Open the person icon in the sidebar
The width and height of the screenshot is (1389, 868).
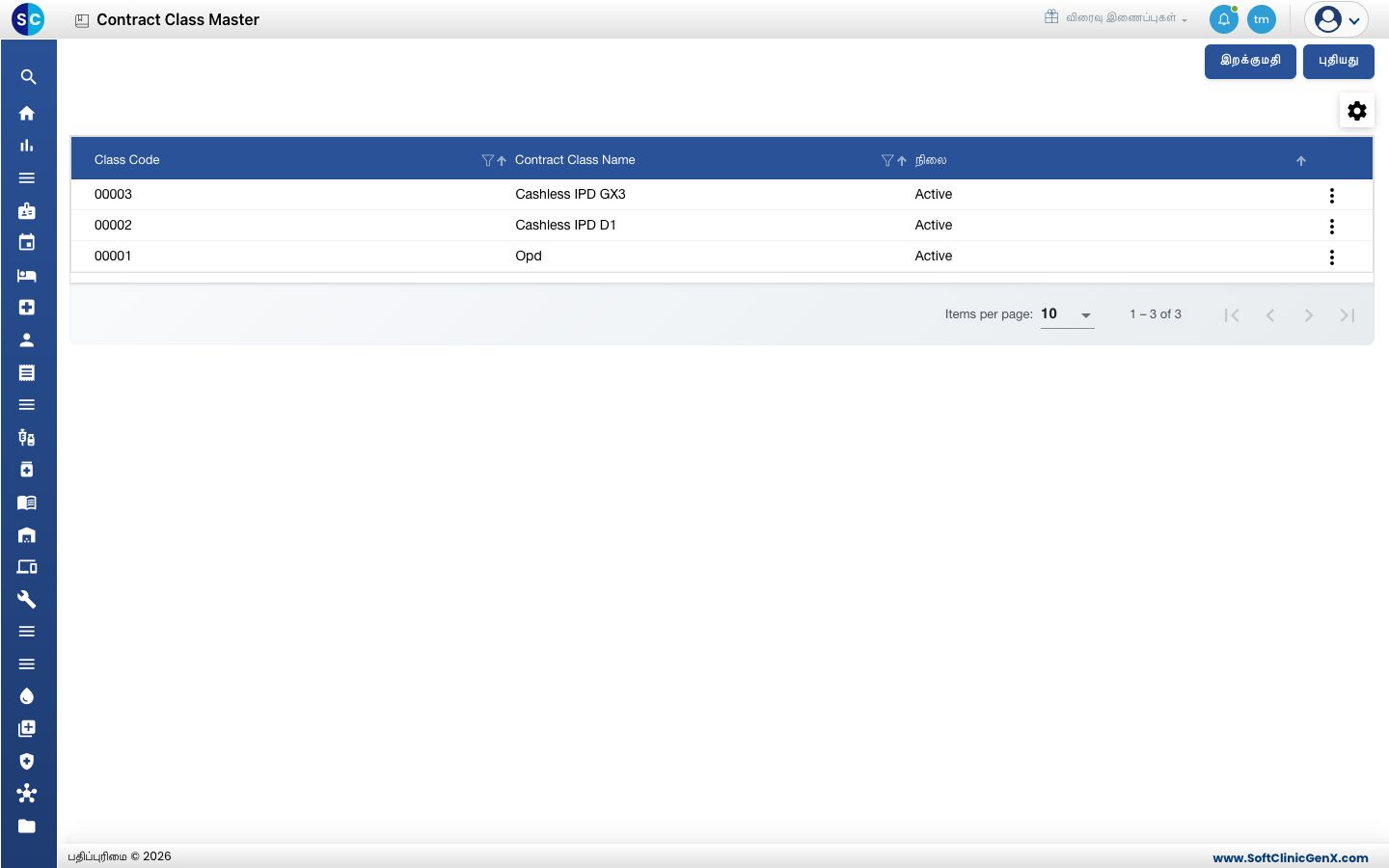[x=27, y=339]
